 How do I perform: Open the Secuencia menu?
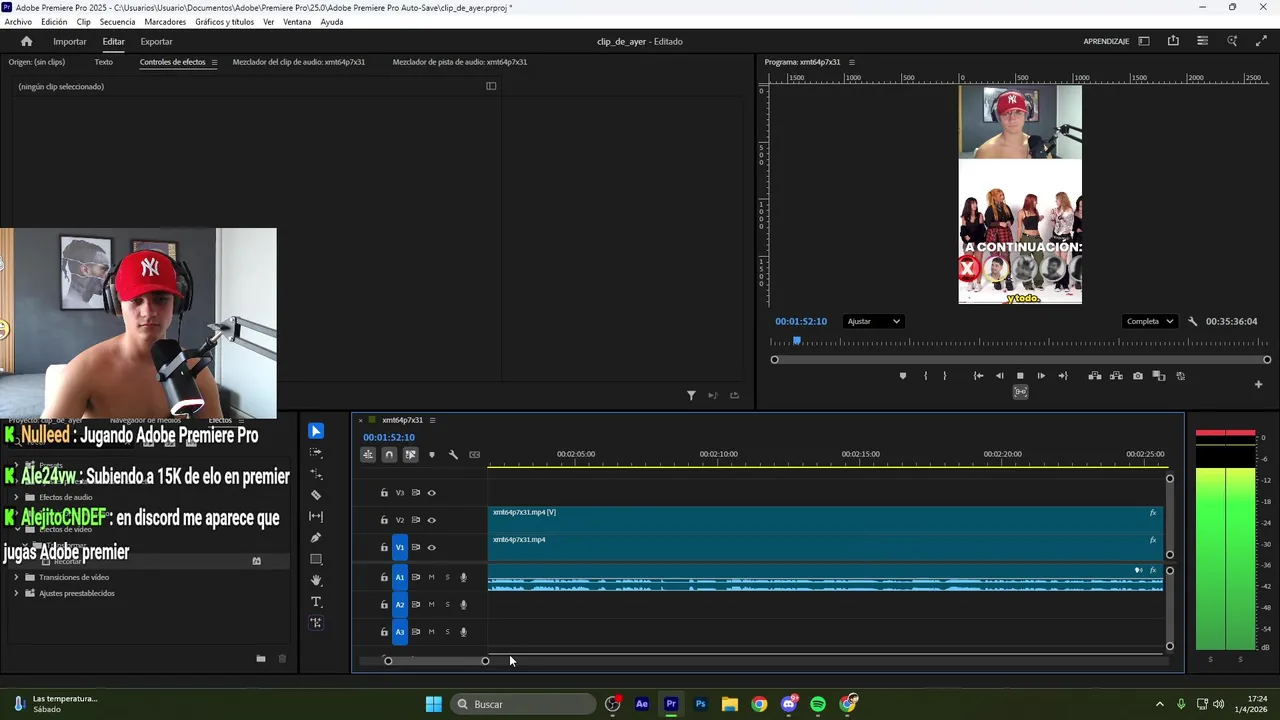[x=117, y=21]
